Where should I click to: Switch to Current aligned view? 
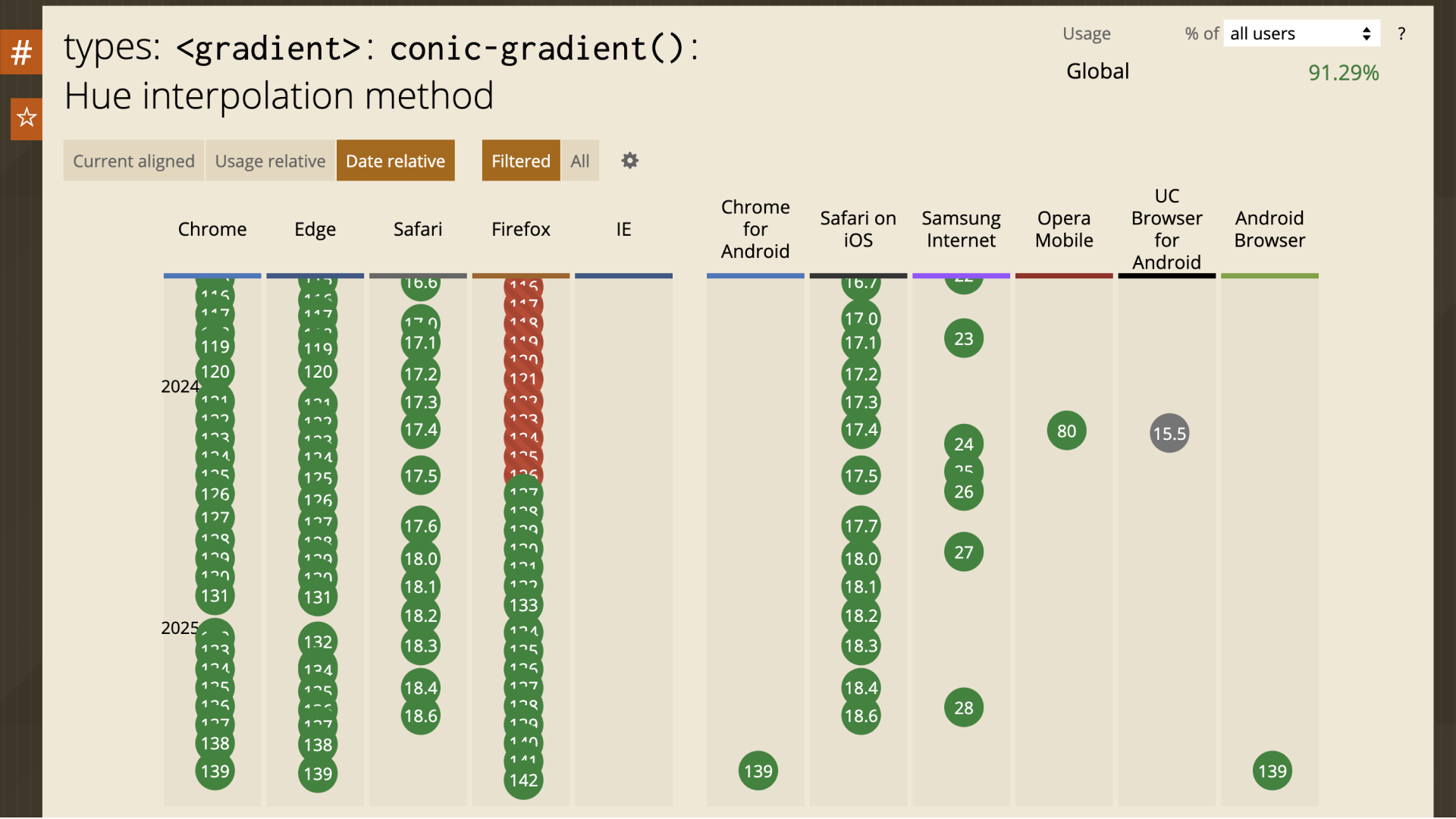click(x=133, y=161)
